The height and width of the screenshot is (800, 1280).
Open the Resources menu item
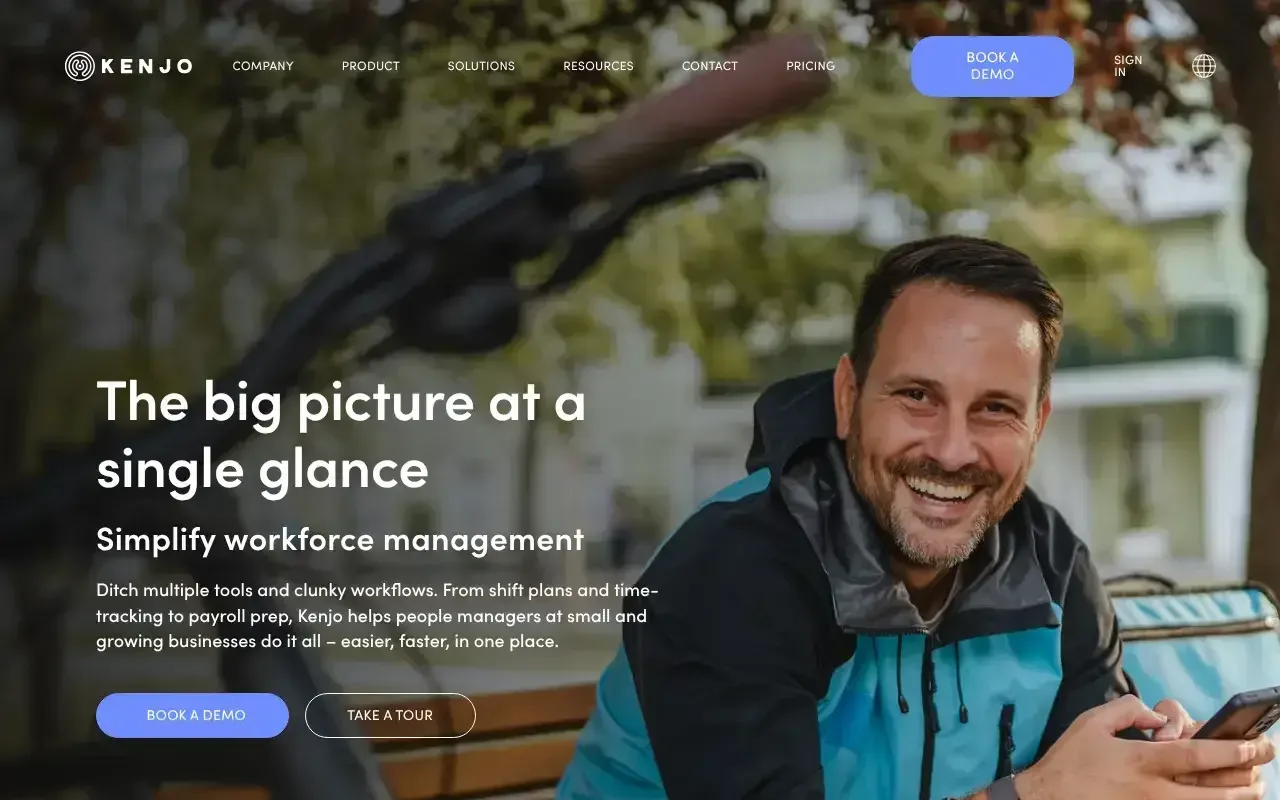(598, 66)
